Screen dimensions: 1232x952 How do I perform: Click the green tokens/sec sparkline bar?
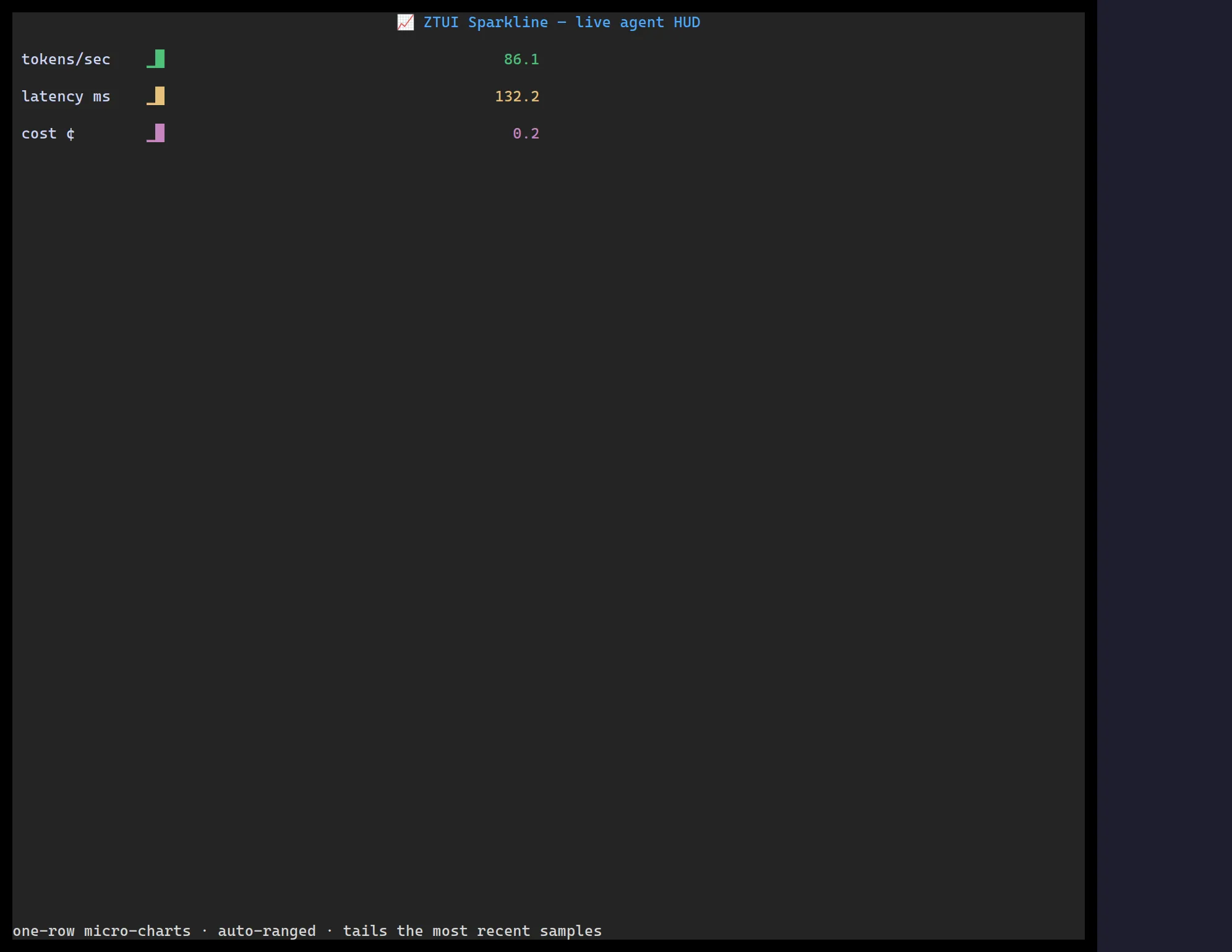point(156,59)
